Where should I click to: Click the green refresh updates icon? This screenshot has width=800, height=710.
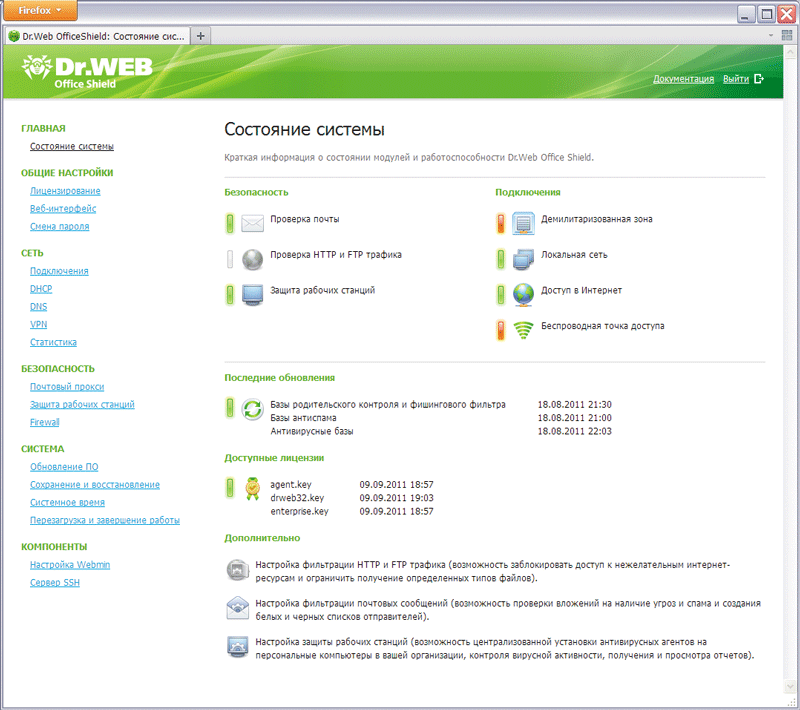click(x=253, y=409)
